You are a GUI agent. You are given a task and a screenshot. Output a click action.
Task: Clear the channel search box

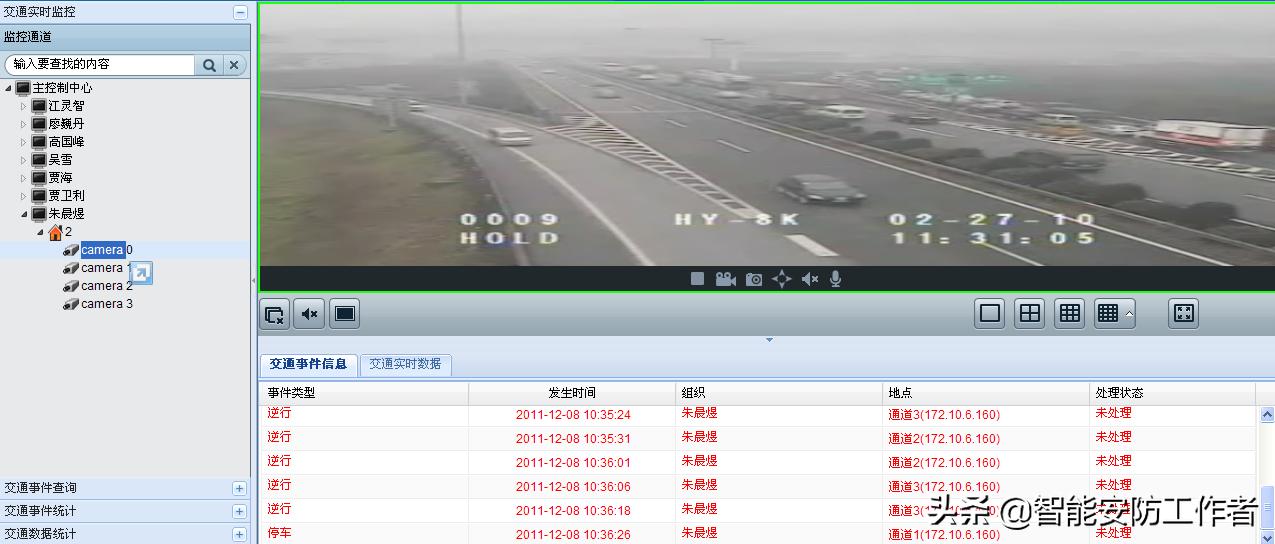click(234, 65)
